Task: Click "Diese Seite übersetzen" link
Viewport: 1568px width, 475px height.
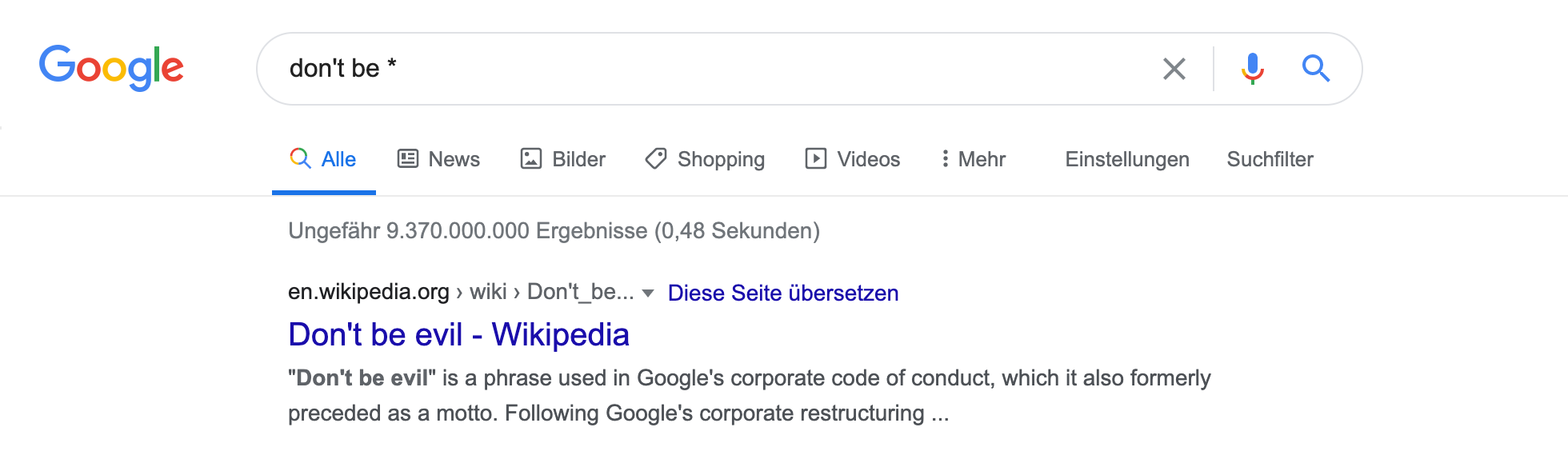Action: click(x=782, y=293)
